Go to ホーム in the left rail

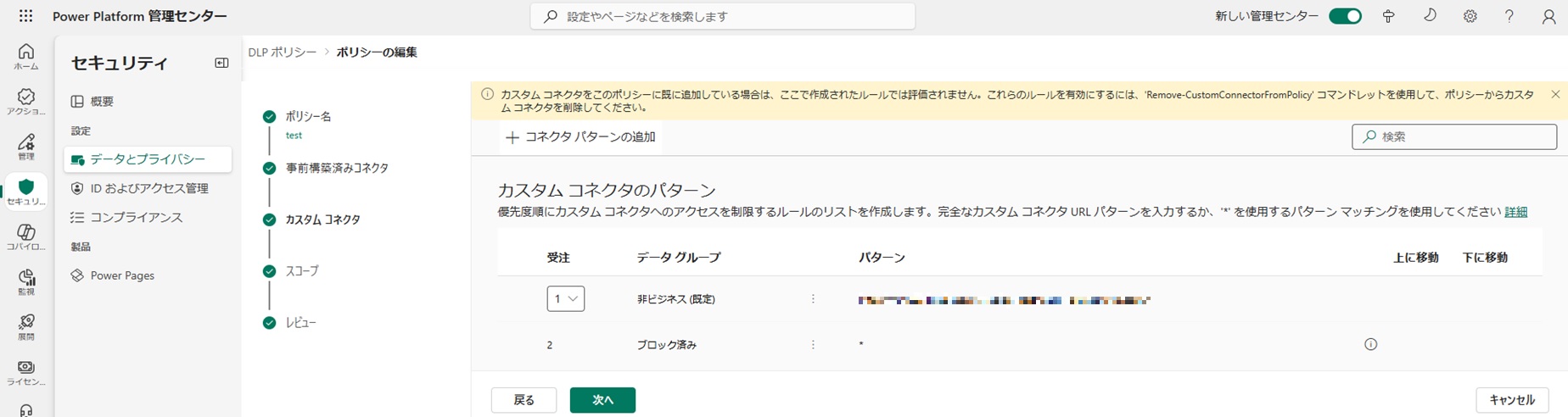pyautogui.click(x=26, y=57)
